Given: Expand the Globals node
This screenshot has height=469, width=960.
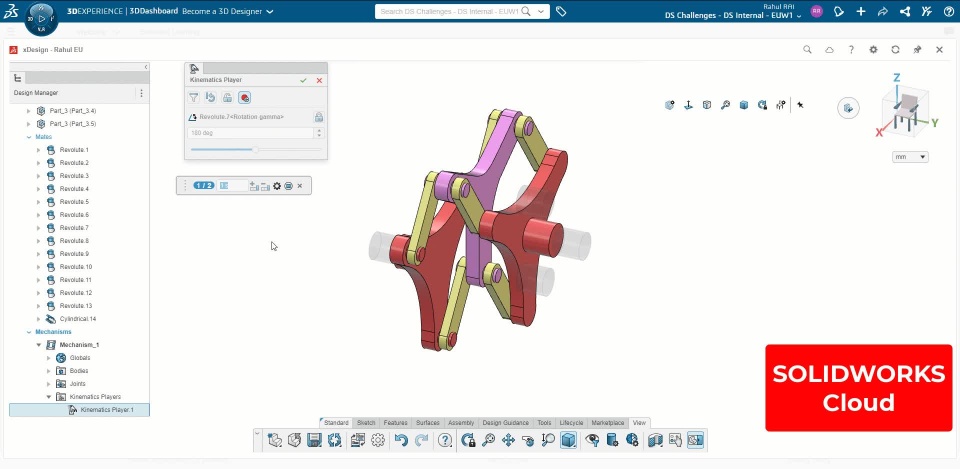Looking at the screenshot, I should (x=49, y=358).
